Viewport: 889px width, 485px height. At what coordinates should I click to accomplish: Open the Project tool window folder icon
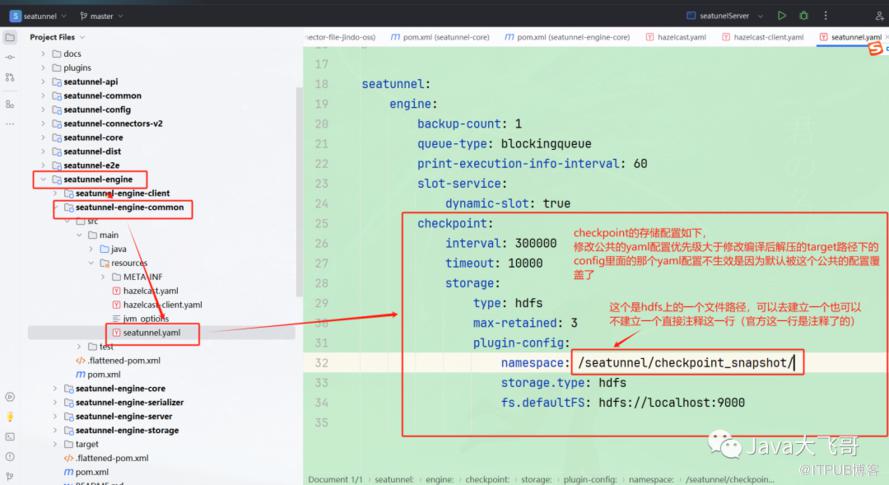(10, 37)
